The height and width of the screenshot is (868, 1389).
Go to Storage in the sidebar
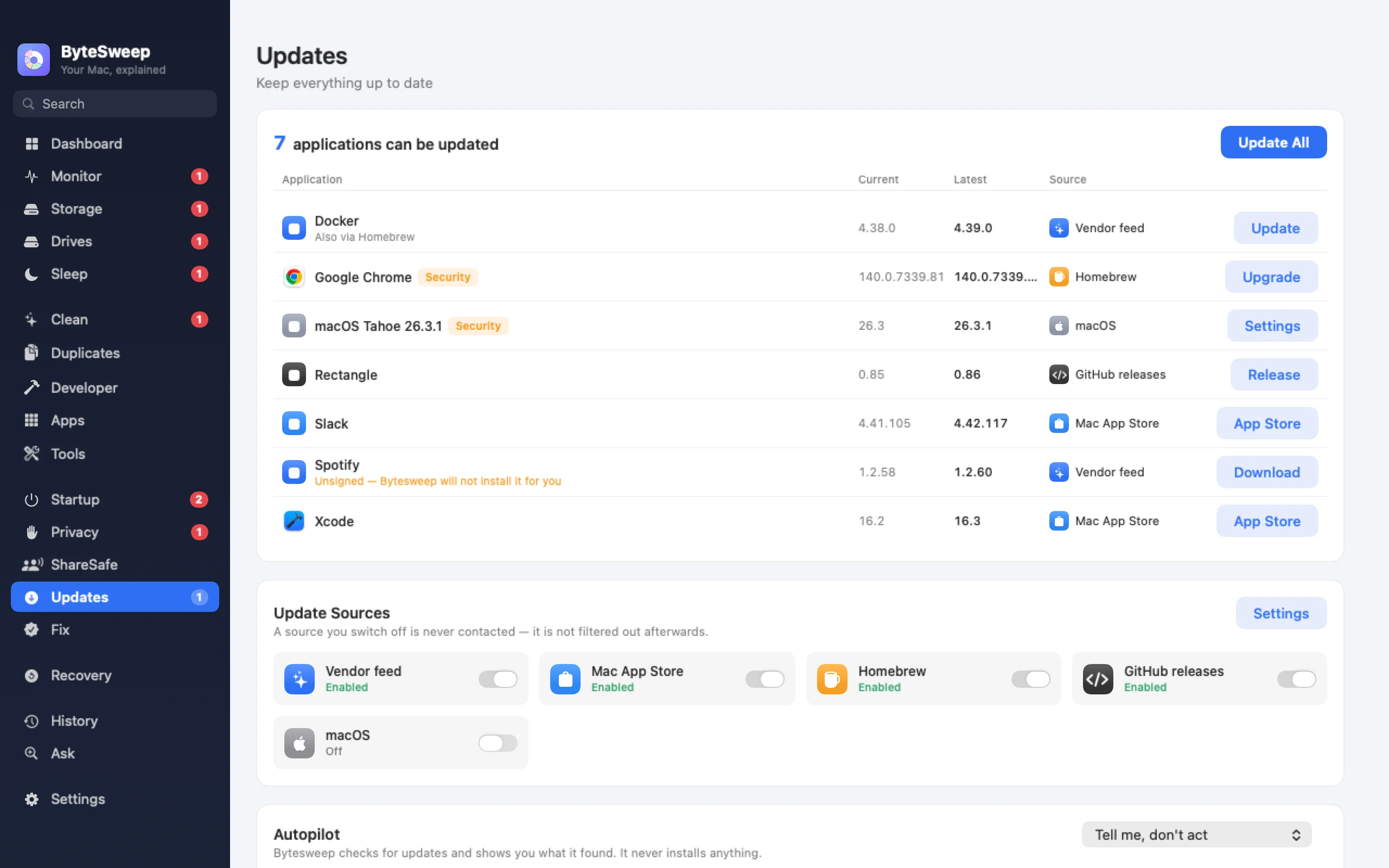pyautogui.click(x=115, y=209)
